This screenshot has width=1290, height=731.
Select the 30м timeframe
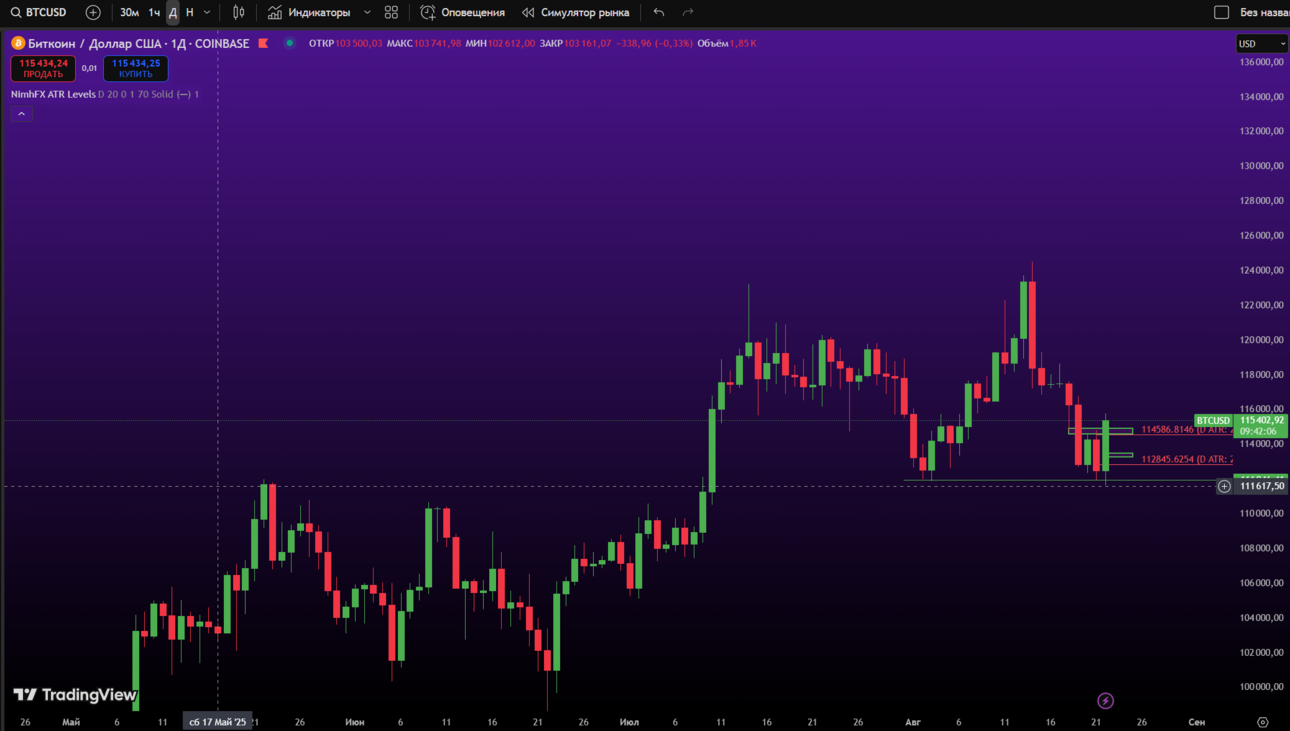click(x=129, y=12)
